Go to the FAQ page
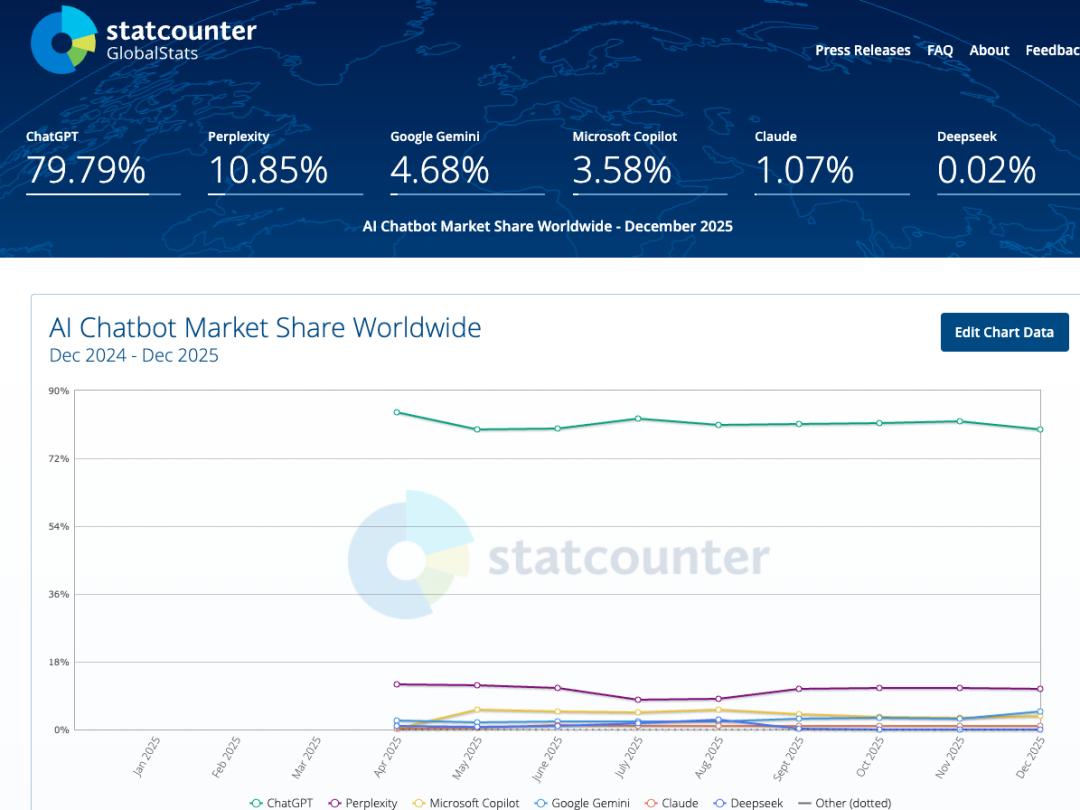 pyautogui.click(x=939, y=50)
